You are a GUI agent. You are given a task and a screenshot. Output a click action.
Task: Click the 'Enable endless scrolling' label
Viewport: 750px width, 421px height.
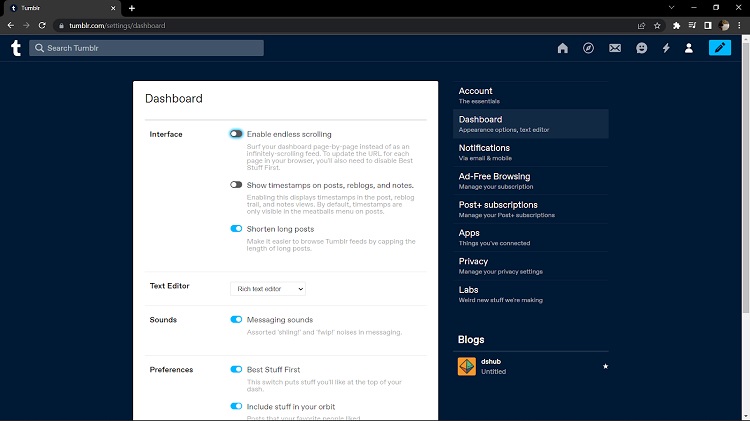[289, 134]
